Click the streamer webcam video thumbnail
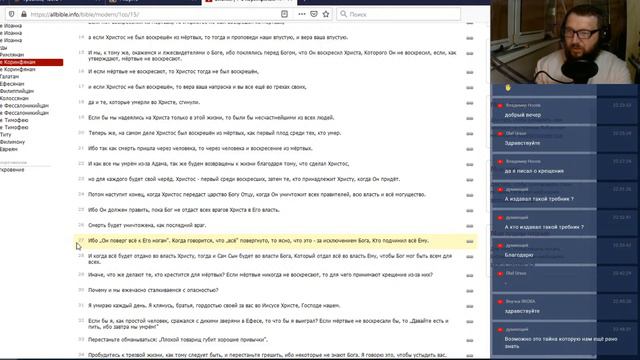Viewport: 640px width, 360px height. 565,42
